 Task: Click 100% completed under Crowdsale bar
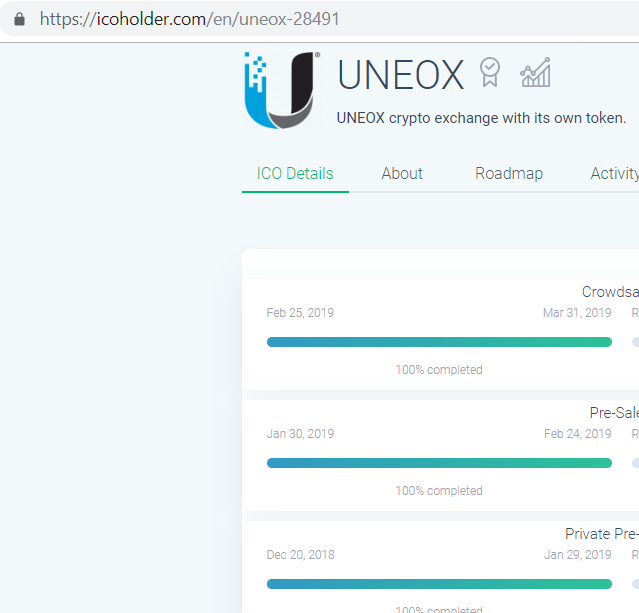pos(439,370)
